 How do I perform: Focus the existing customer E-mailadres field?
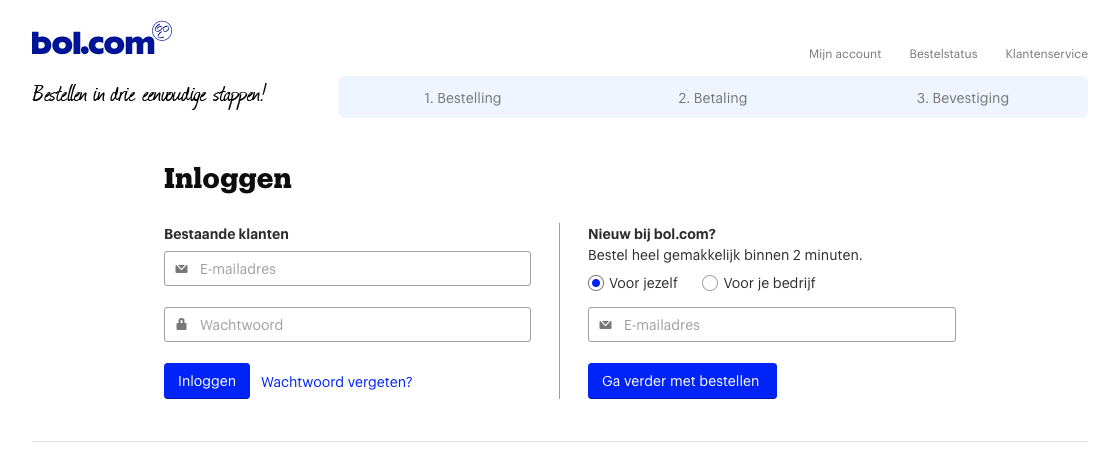(x=360, y=269)
